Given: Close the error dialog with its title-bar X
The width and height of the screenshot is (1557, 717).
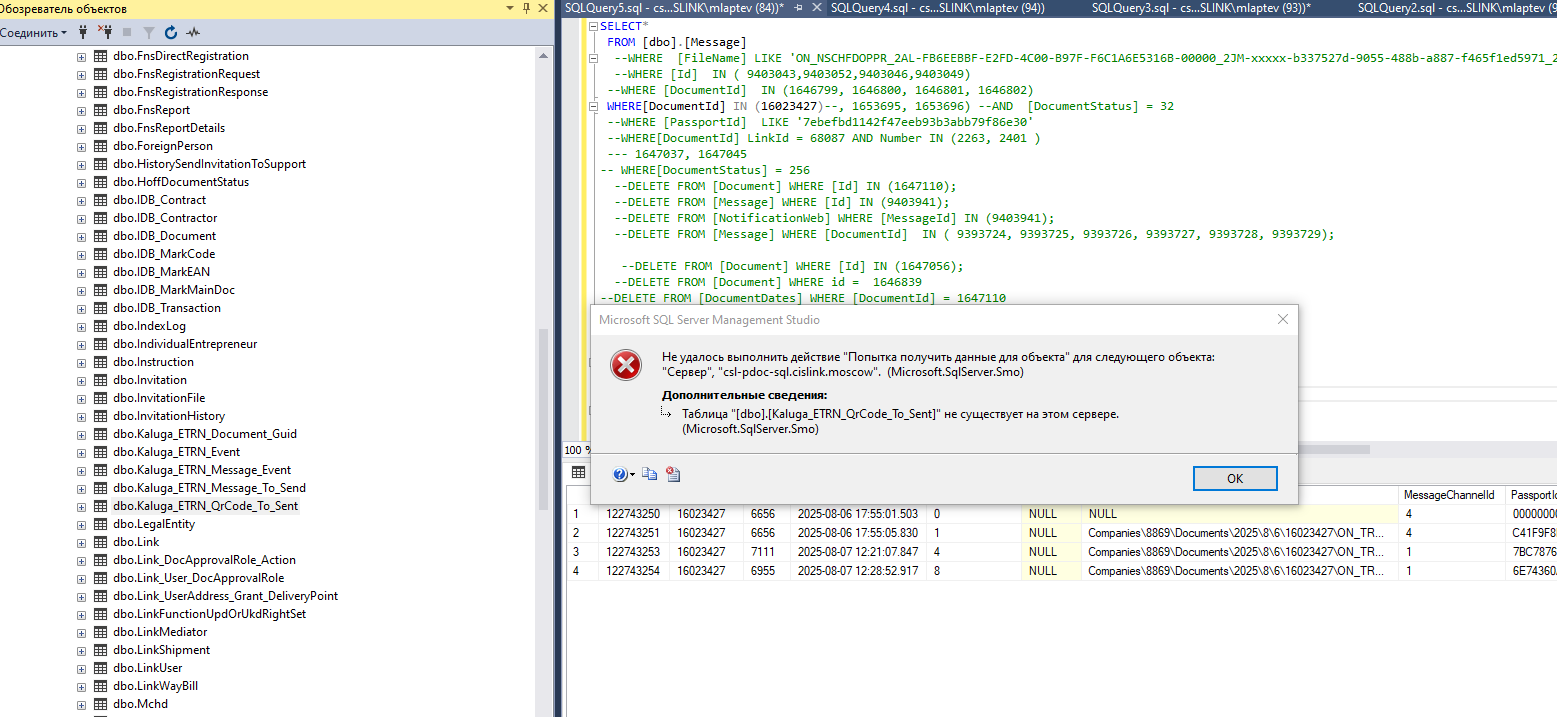Looking at the screenshot, I should click(x=1282, y=320).
